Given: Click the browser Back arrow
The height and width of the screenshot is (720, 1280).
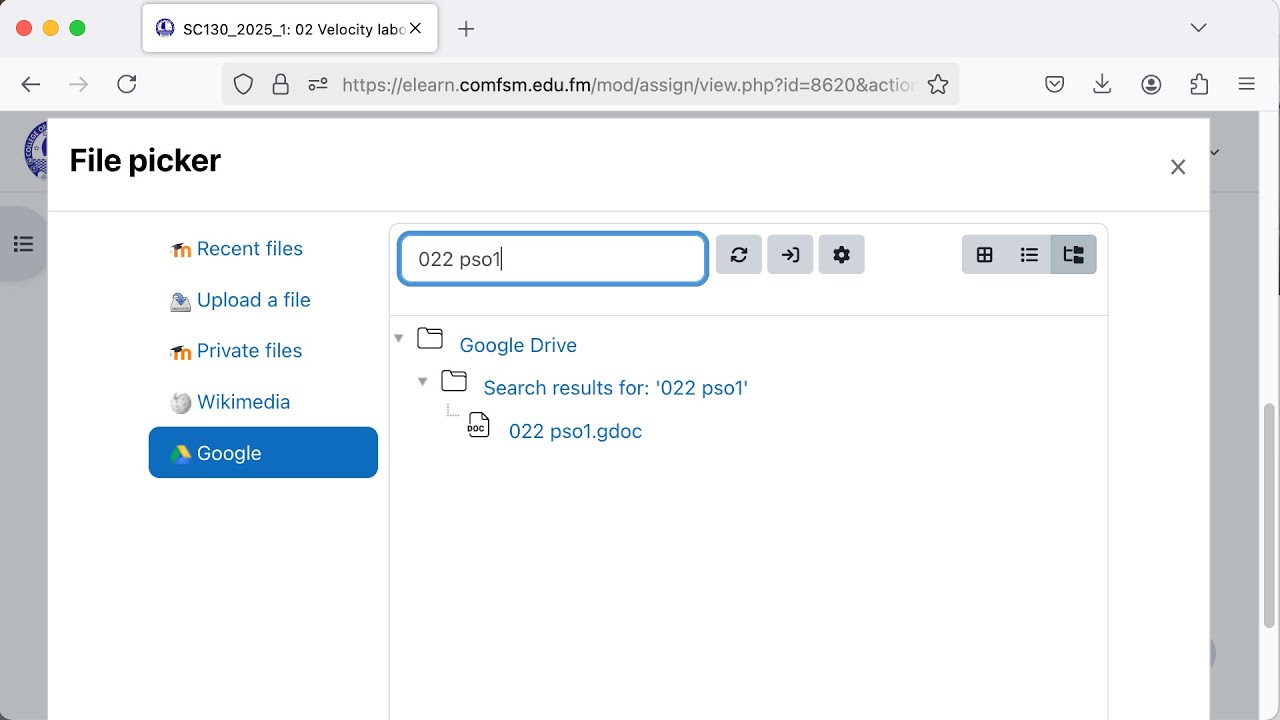Looking at the screenshot, I should (x=31, y=85).
